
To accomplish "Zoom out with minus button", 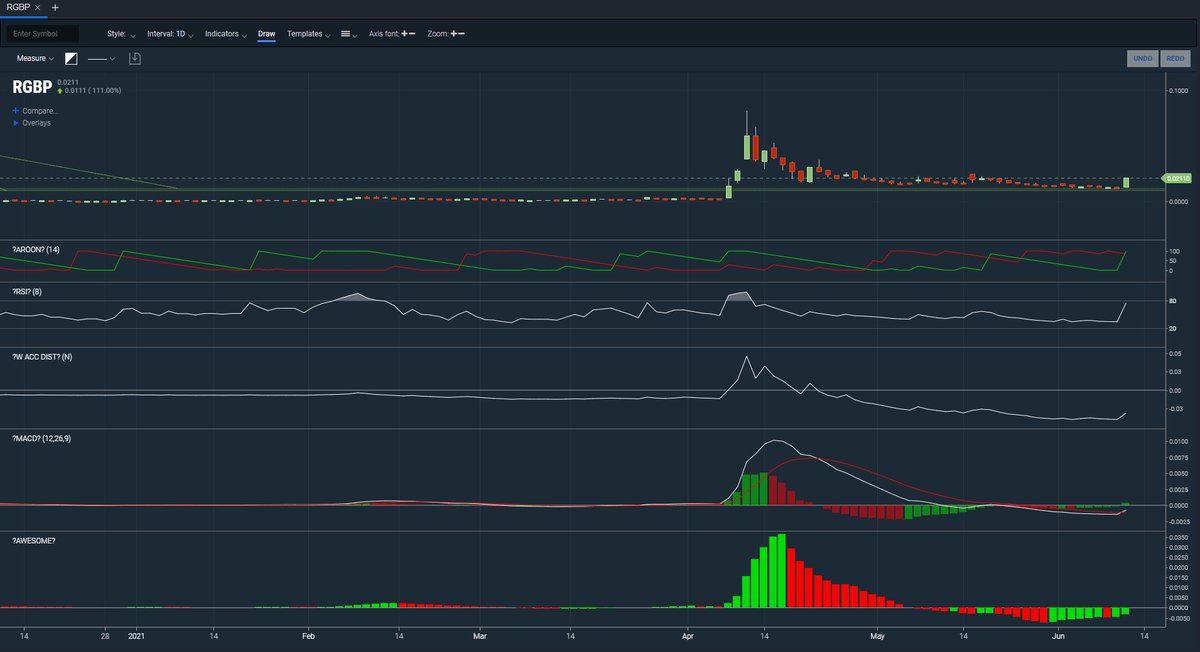I will (462, 34).
